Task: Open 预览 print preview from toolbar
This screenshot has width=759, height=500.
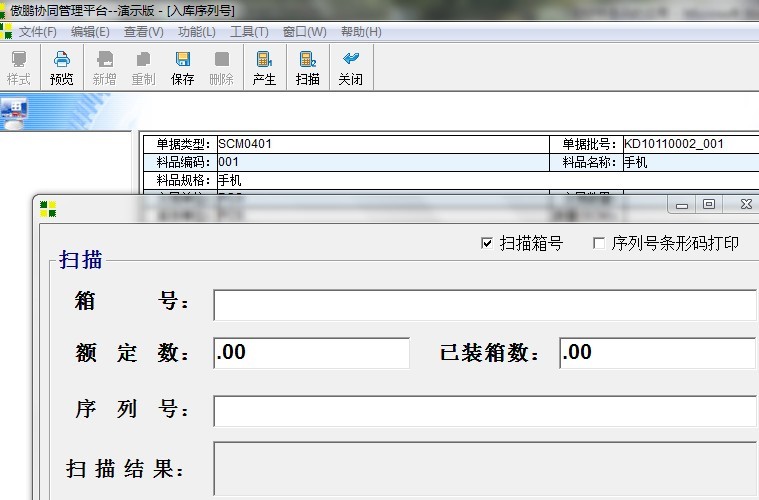Action: tap(62, 68)
